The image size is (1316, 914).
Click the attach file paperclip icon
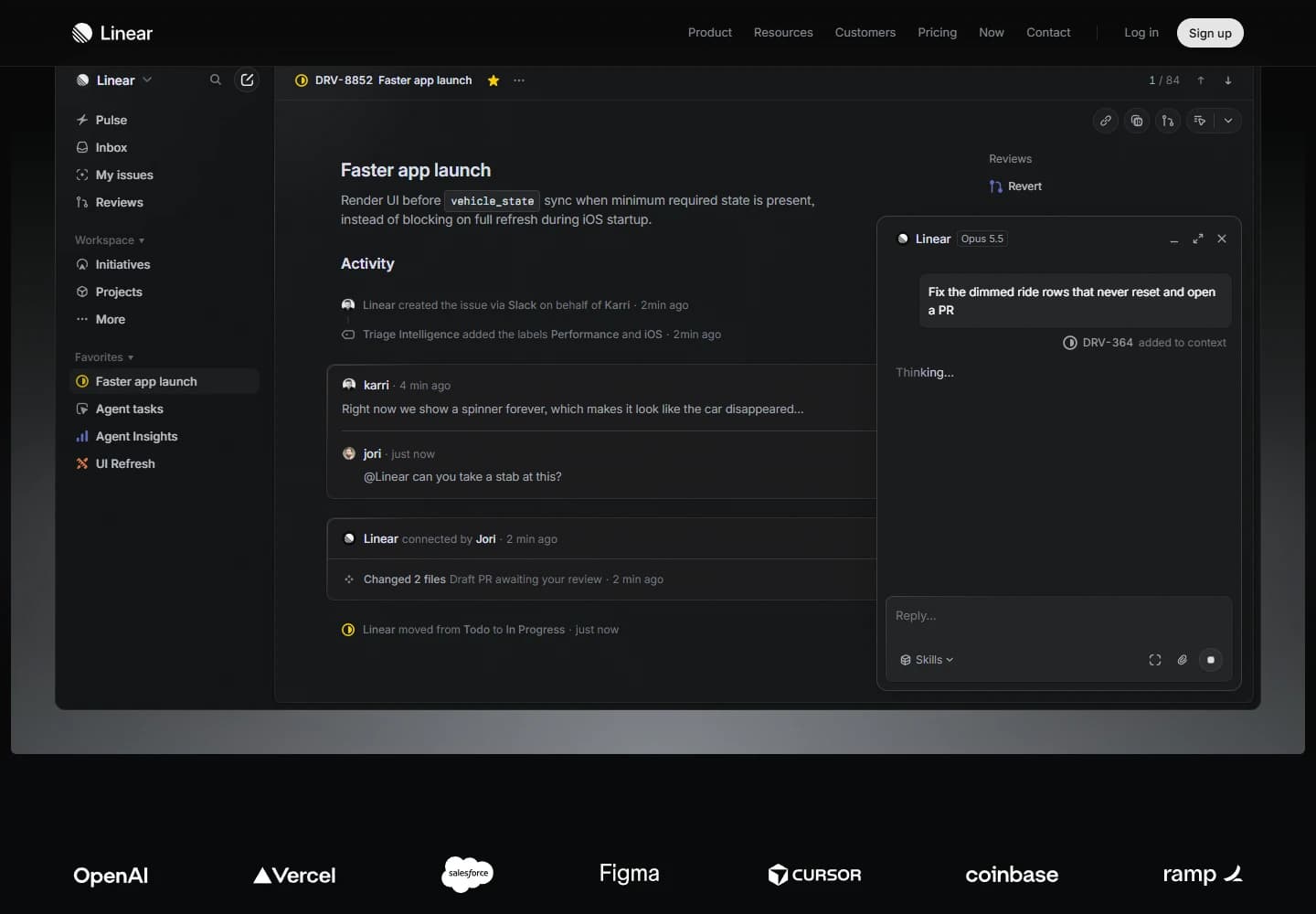coord(1183,660)
